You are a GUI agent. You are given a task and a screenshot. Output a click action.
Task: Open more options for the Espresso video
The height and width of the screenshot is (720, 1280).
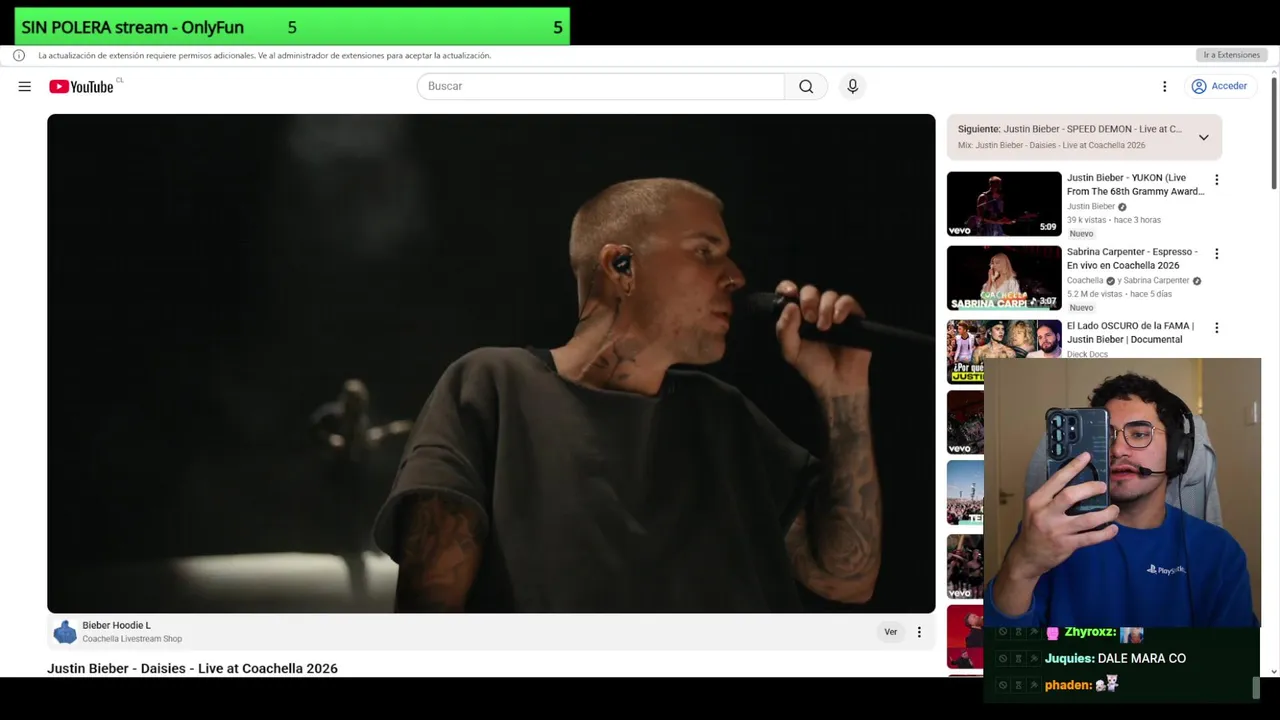tap(1216, 254)
